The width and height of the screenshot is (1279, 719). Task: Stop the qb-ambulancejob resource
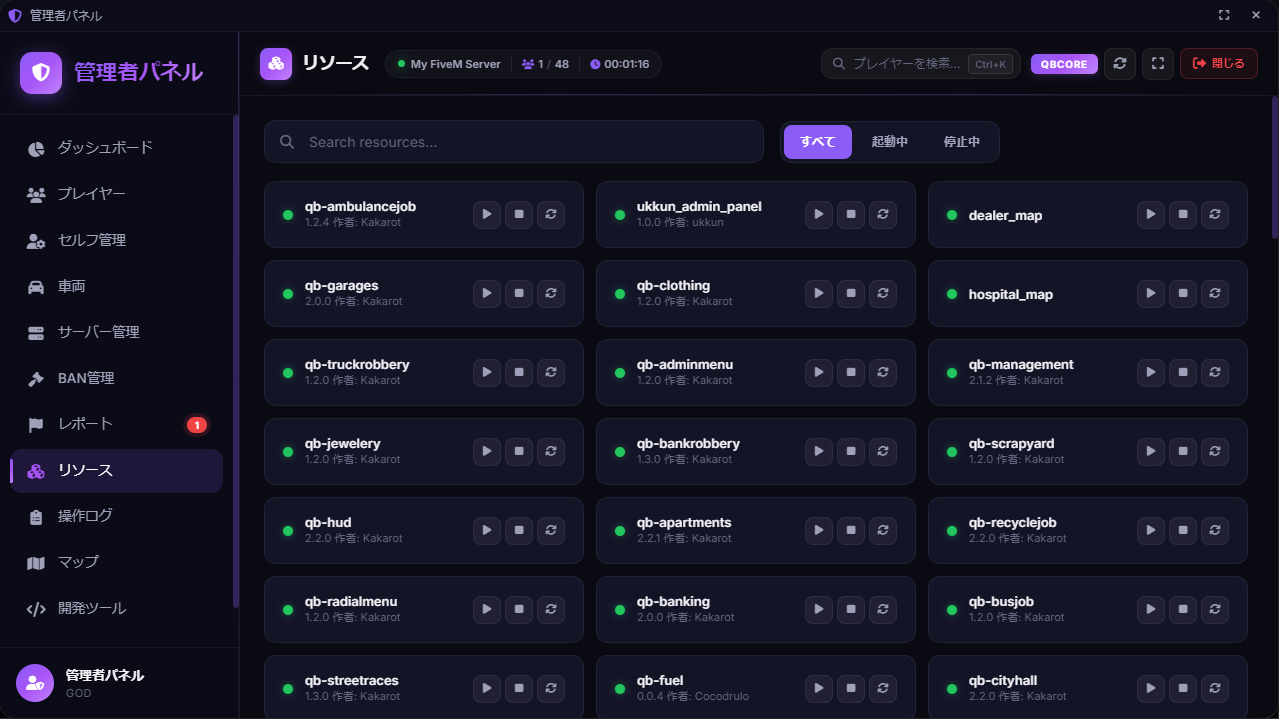[519, 214]
